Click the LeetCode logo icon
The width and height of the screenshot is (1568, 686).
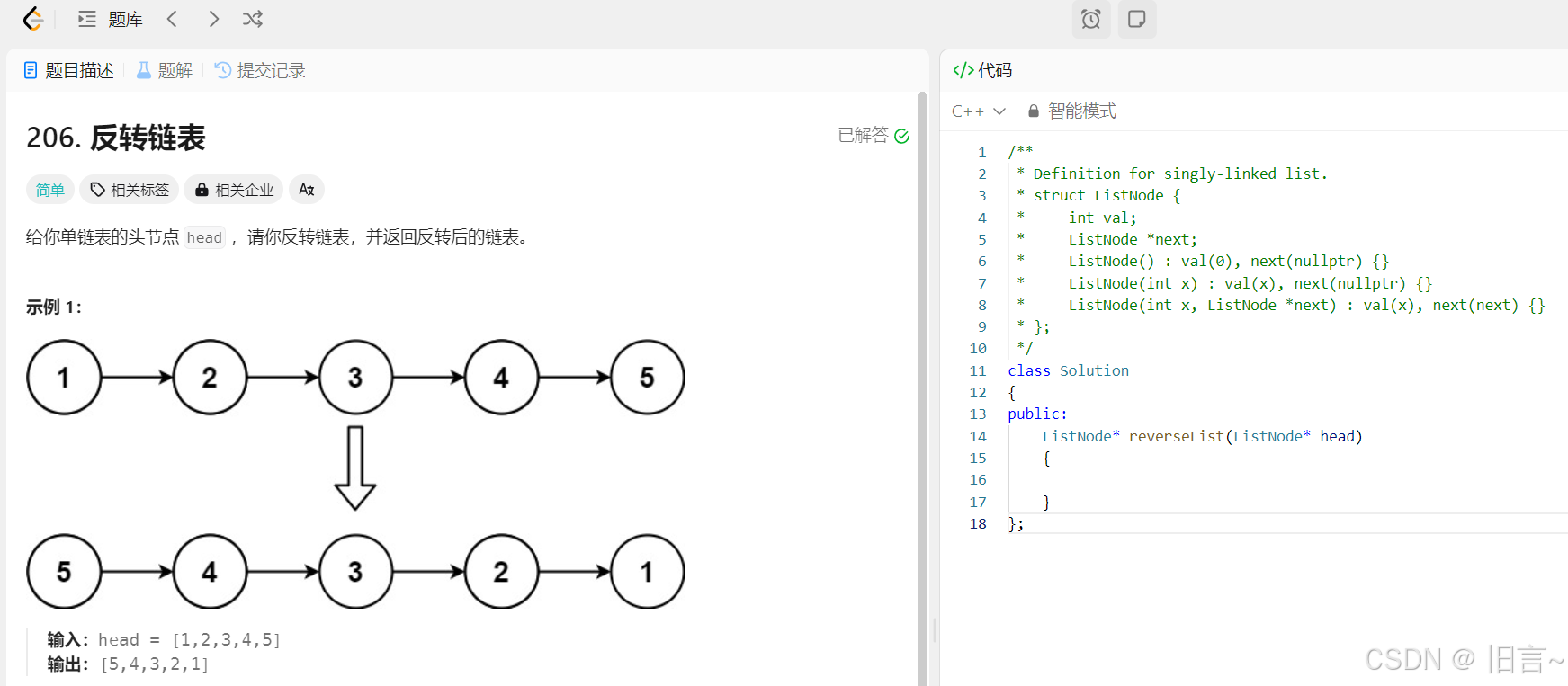[33, 19]
